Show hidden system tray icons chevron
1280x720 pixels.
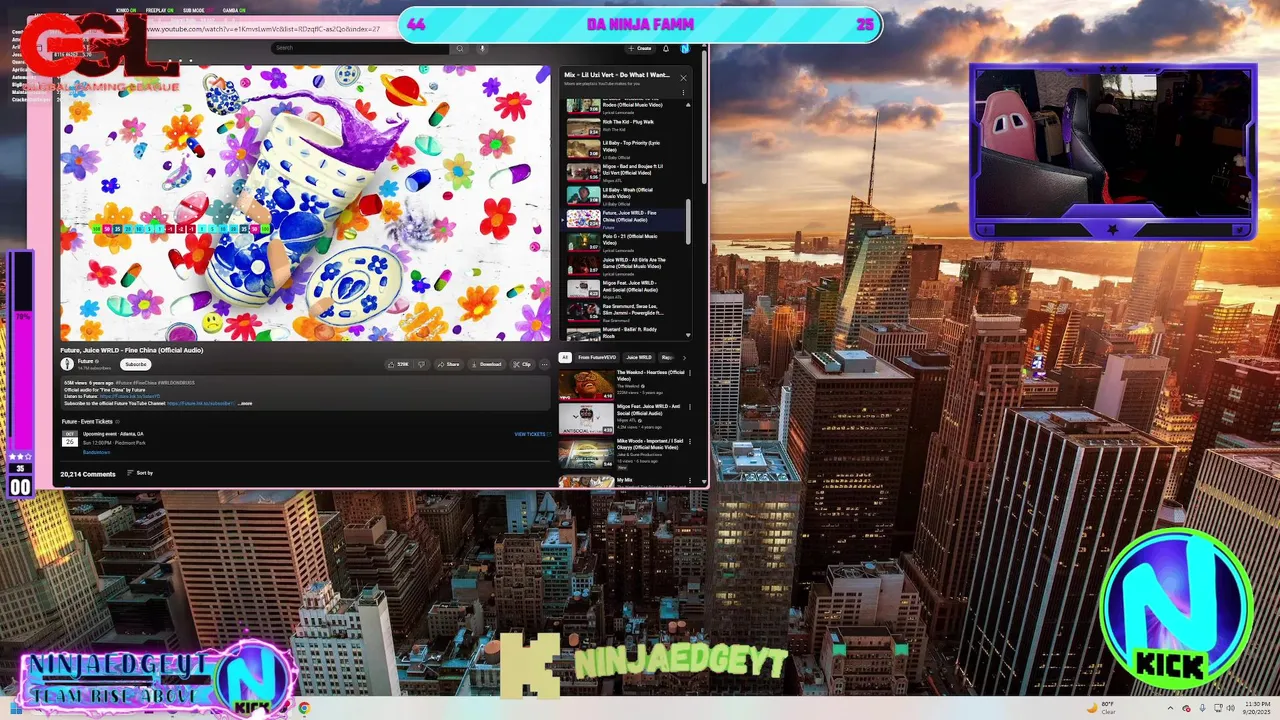click(1168, 708)
